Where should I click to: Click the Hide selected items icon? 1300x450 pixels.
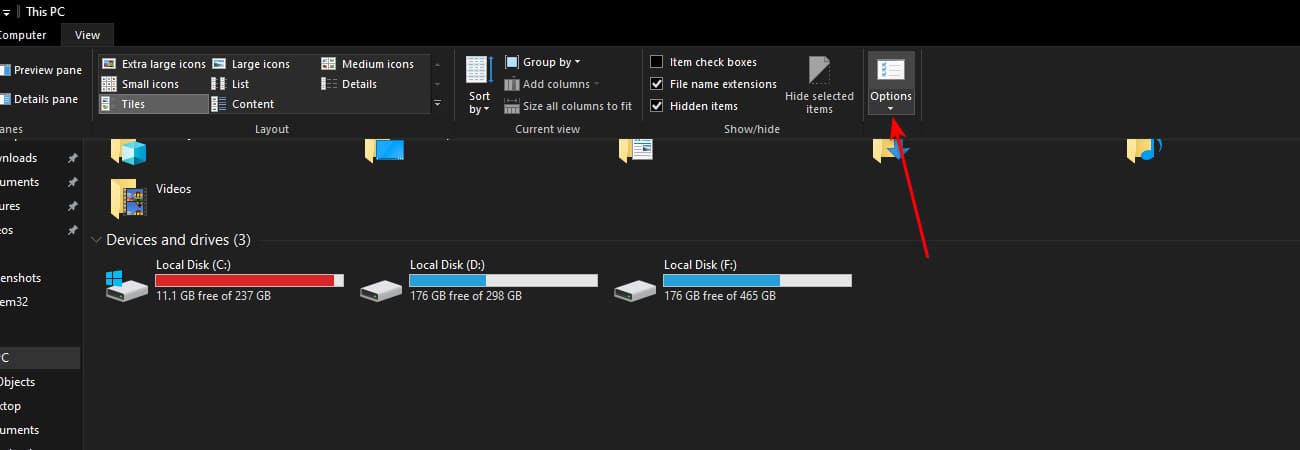[x=819, y=72]
